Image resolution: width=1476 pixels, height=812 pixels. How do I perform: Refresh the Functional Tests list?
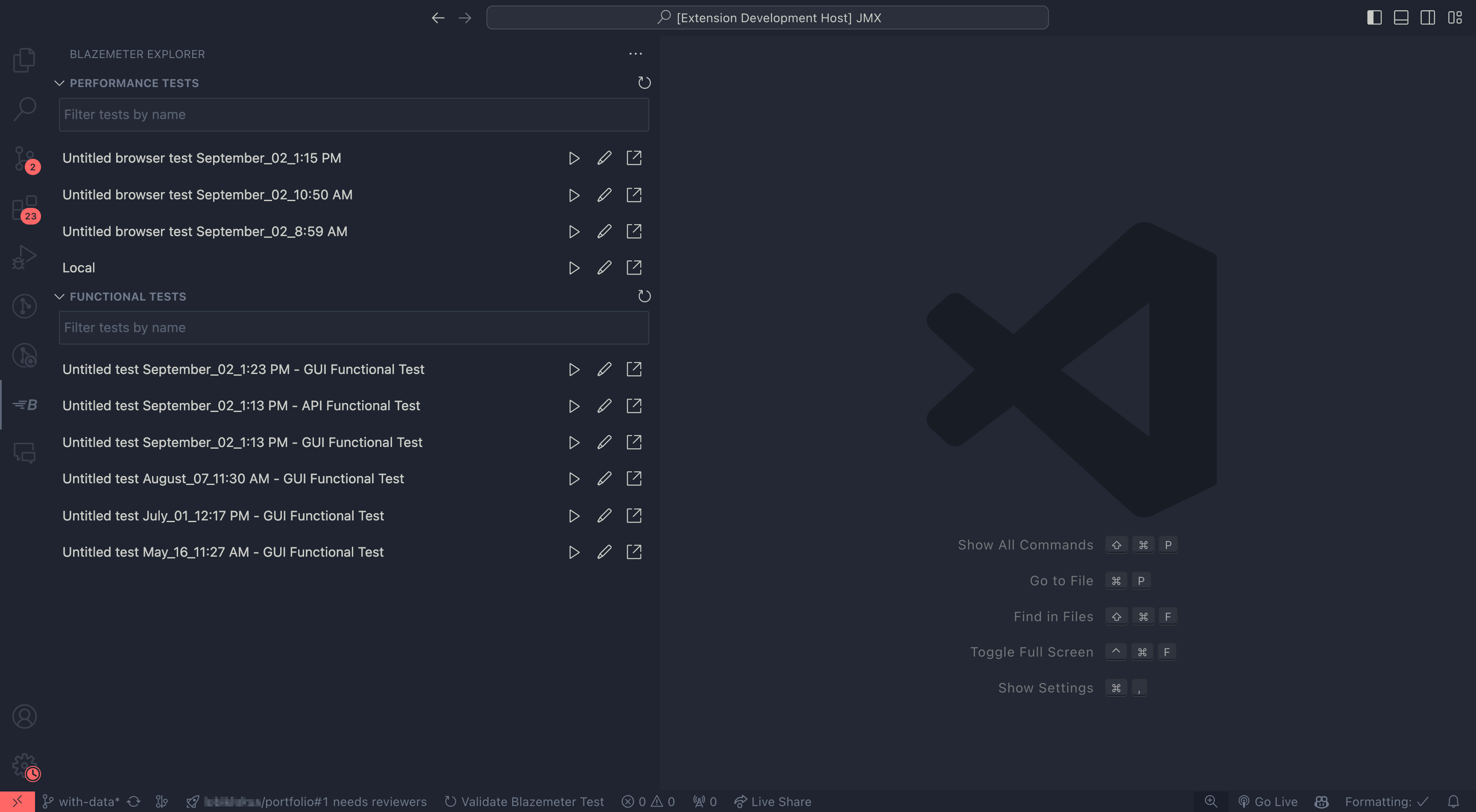(644, 296)
